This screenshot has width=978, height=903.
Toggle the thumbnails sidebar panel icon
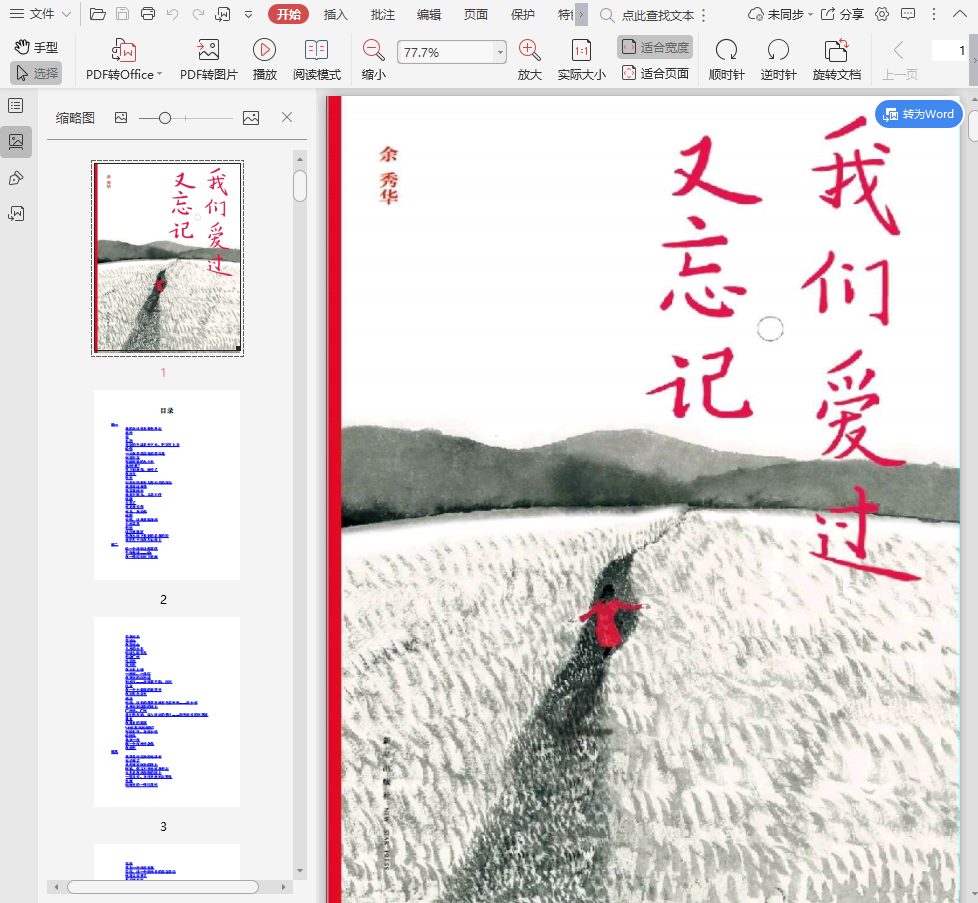point(16,142)
